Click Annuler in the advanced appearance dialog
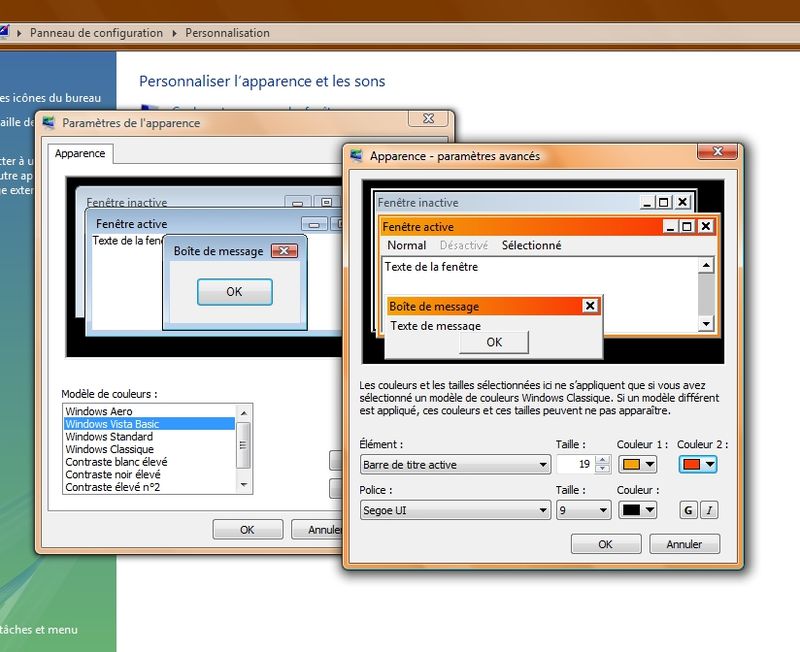The width and height of the screenshot is (800, 652). click(x=684, y=544)
